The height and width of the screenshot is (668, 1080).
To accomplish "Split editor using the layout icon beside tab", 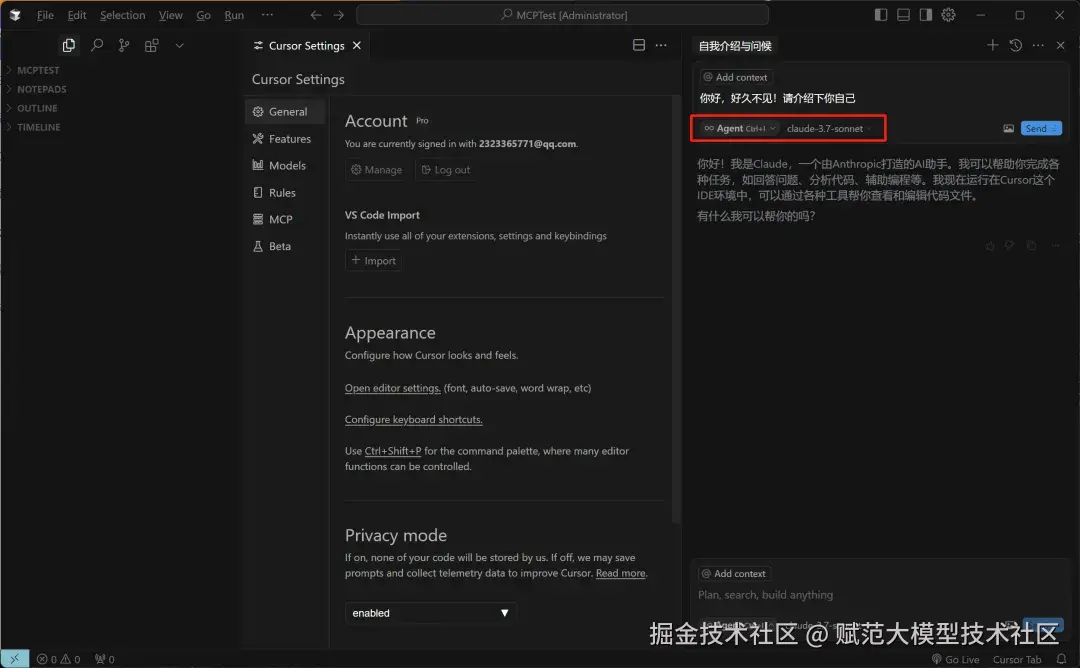I will (638, 45).
